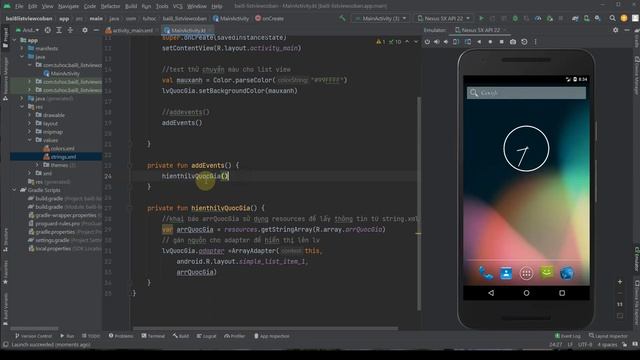The width and height of the screenshot is (640, 360).
Task: Open the MainActivity run configuration dropdown
Action: click(380, 18)
